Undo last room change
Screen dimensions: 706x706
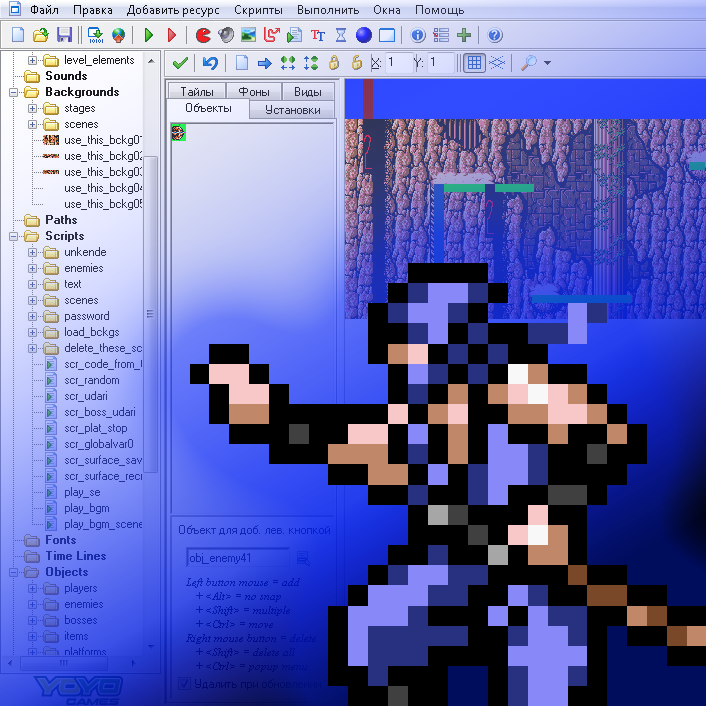click(x=210, y=63)
